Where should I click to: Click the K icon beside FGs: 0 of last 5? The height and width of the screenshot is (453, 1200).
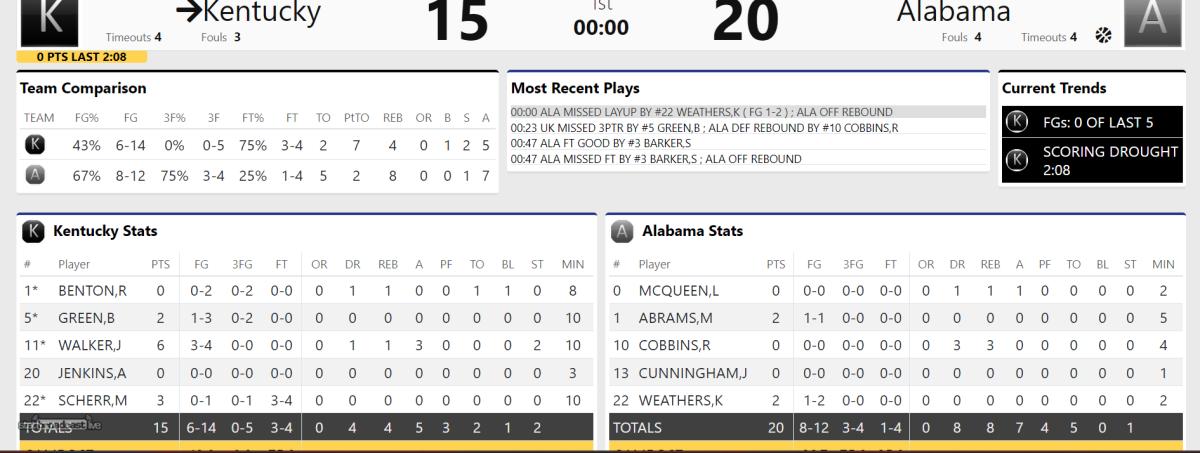(x=1017, y=122)
